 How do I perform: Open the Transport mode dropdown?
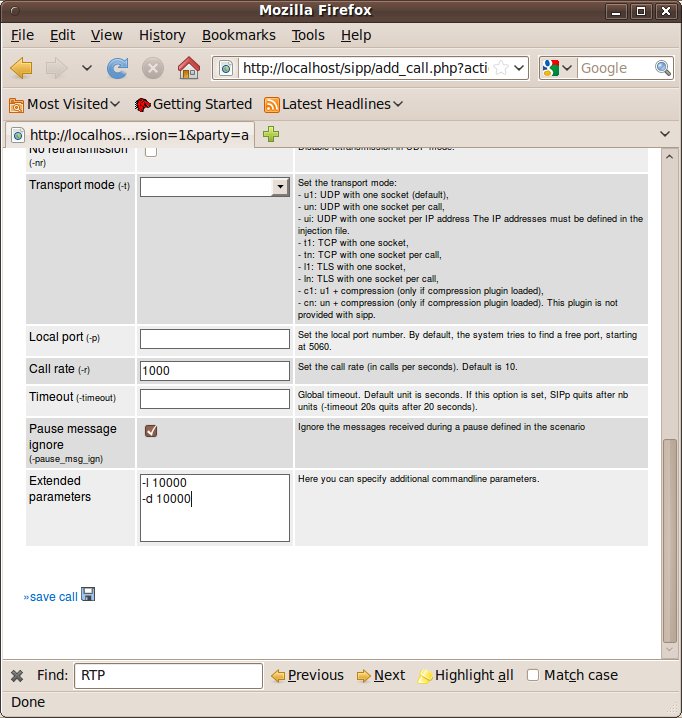click(279, 187)
